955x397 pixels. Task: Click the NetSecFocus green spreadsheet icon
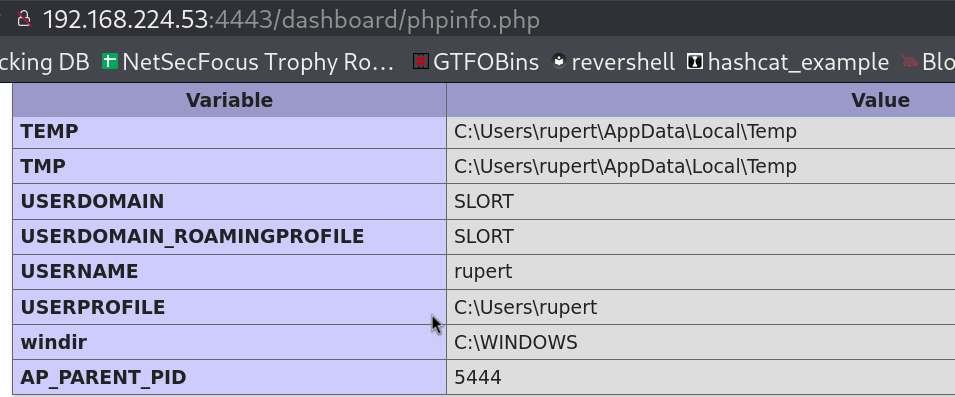[x=110, y=61]
